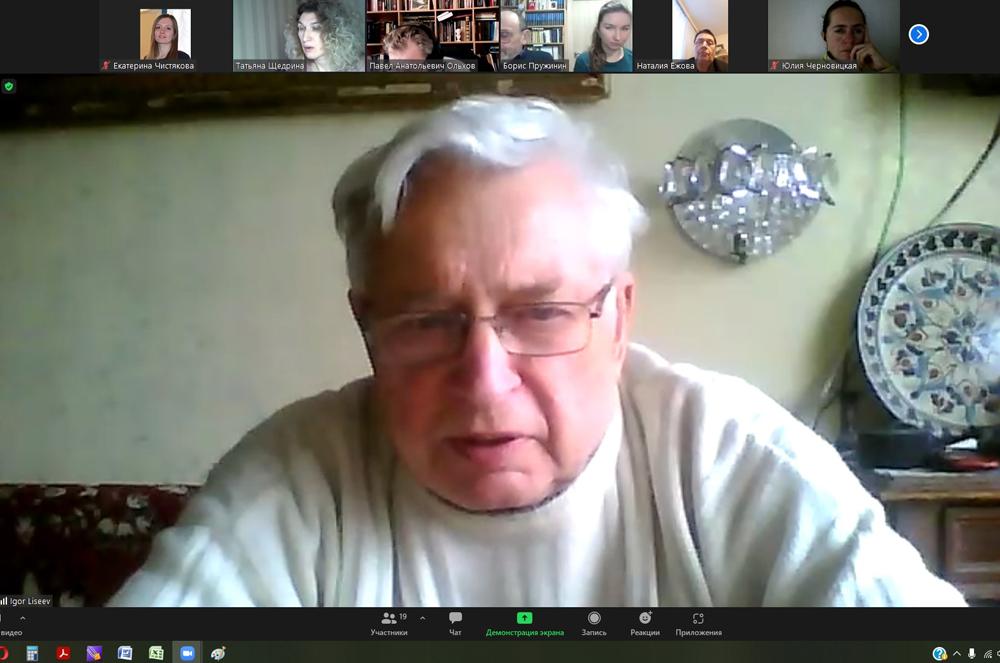
Task: Open the calculator icon in the taskbar
Action: (32, 653)
